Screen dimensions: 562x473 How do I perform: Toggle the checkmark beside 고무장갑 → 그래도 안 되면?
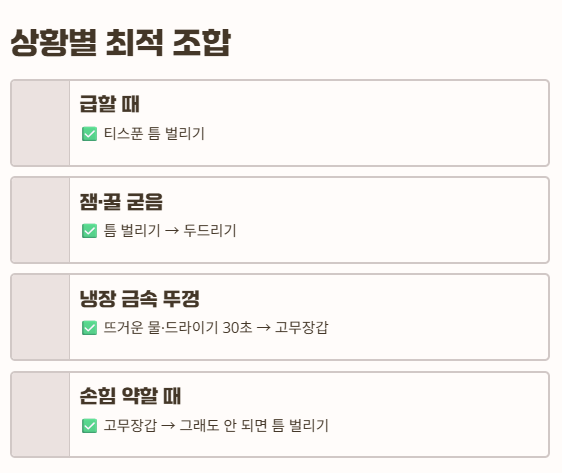click(x=89, y=426)
